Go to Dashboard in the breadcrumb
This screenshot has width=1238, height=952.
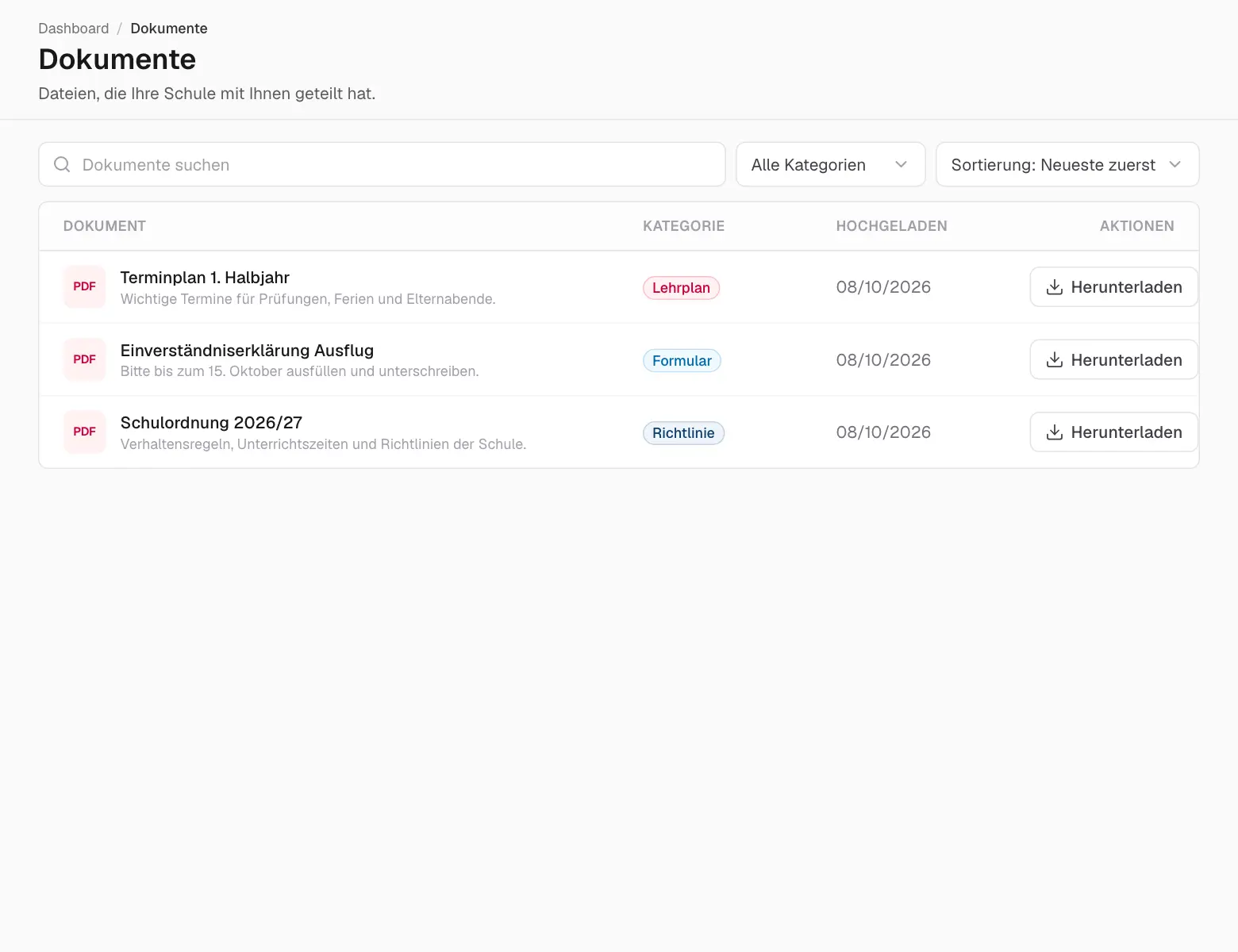pos(74,29)
